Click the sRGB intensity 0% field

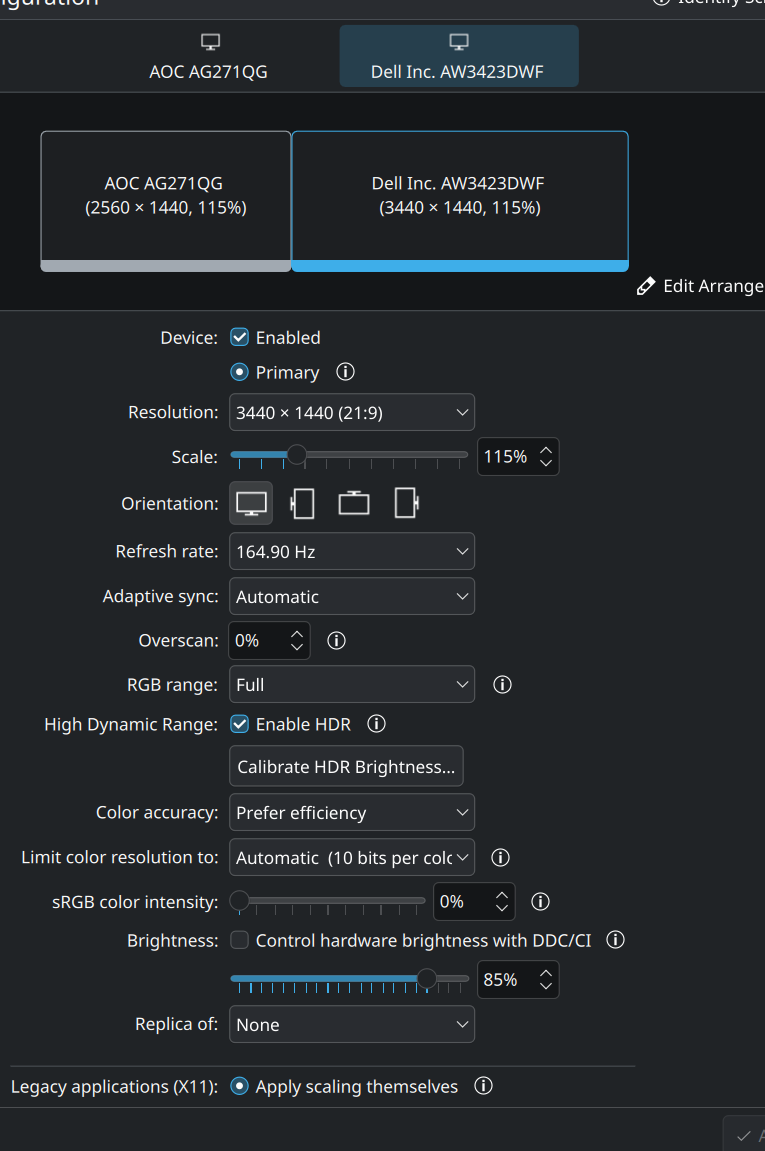(x=474, y=901)
